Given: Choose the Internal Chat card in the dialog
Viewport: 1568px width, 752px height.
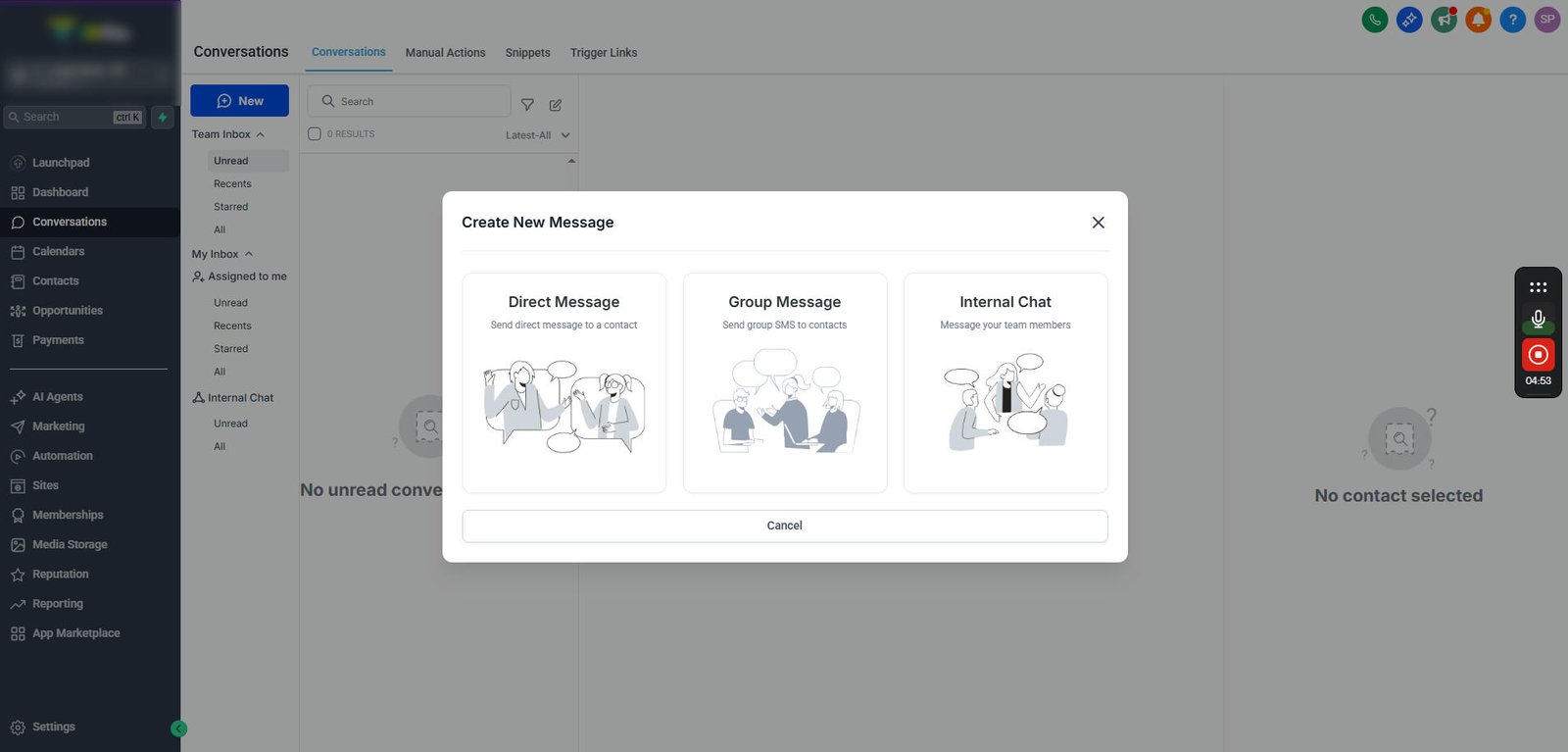Looking at the screenshot, I should [1005, 382].
